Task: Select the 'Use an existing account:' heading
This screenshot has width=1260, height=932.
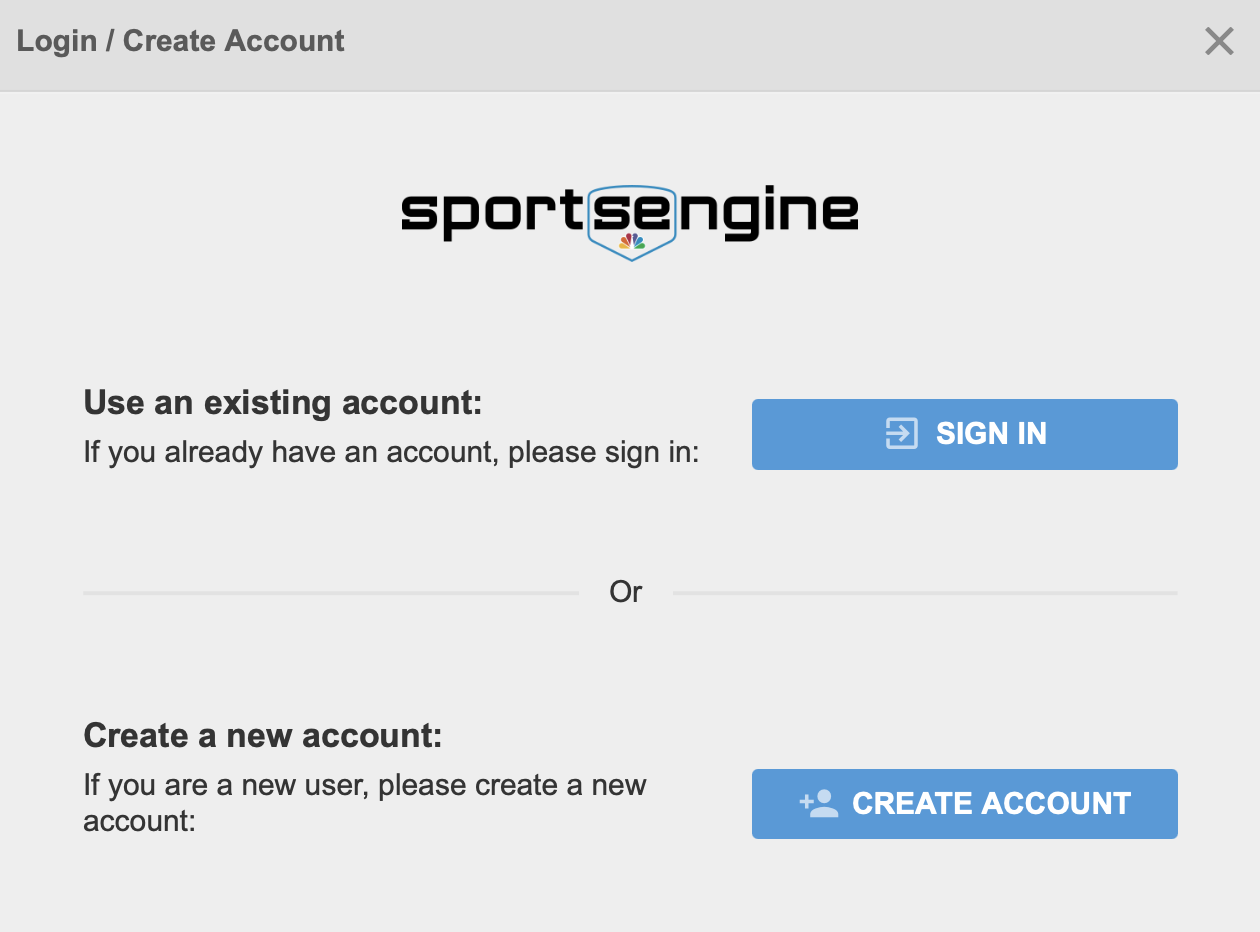Action: 283,403
